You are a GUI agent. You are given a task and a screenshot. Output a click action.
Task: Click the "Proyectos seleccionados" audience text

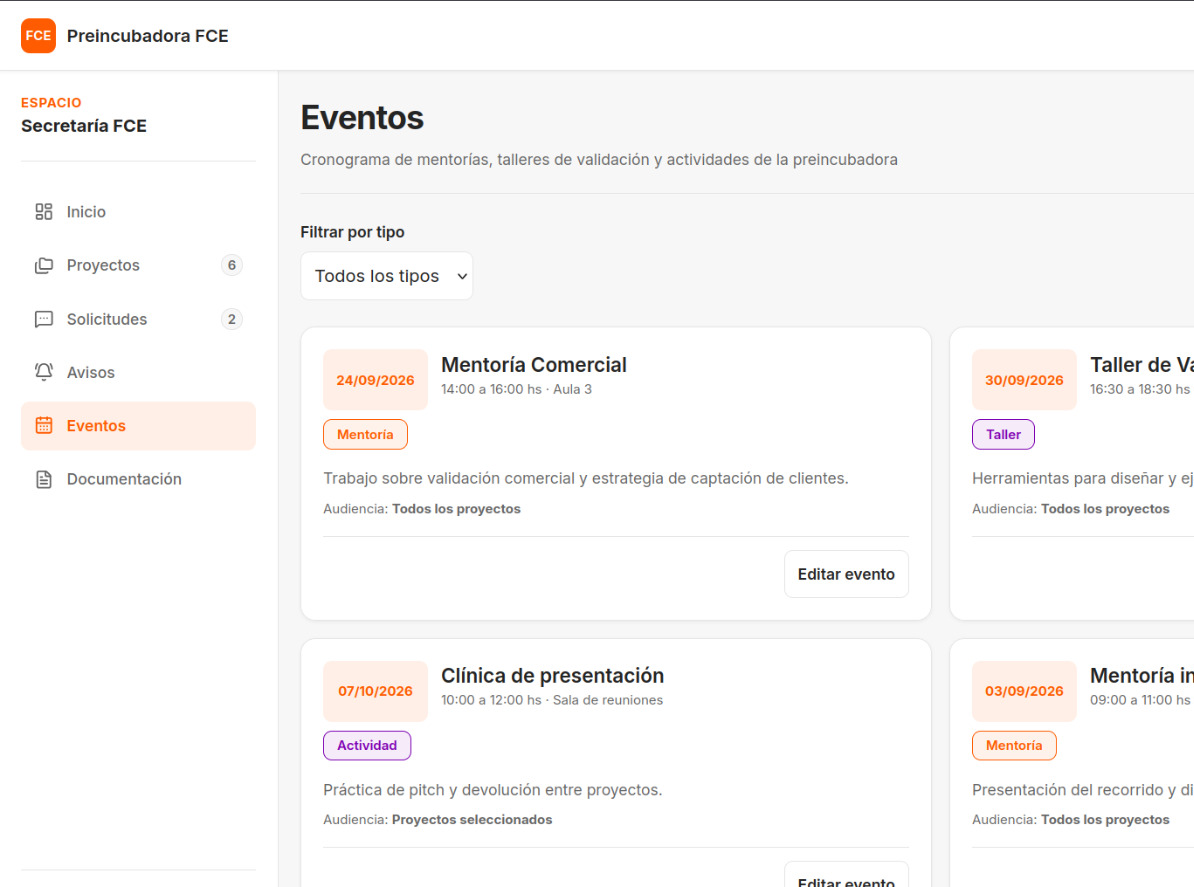coord(472,819)
